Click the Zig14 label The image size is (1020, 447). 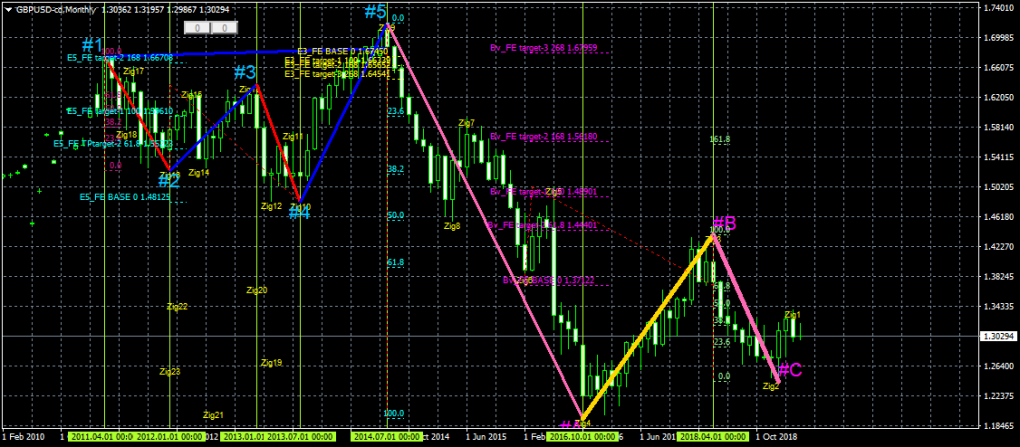pos(198,172)
